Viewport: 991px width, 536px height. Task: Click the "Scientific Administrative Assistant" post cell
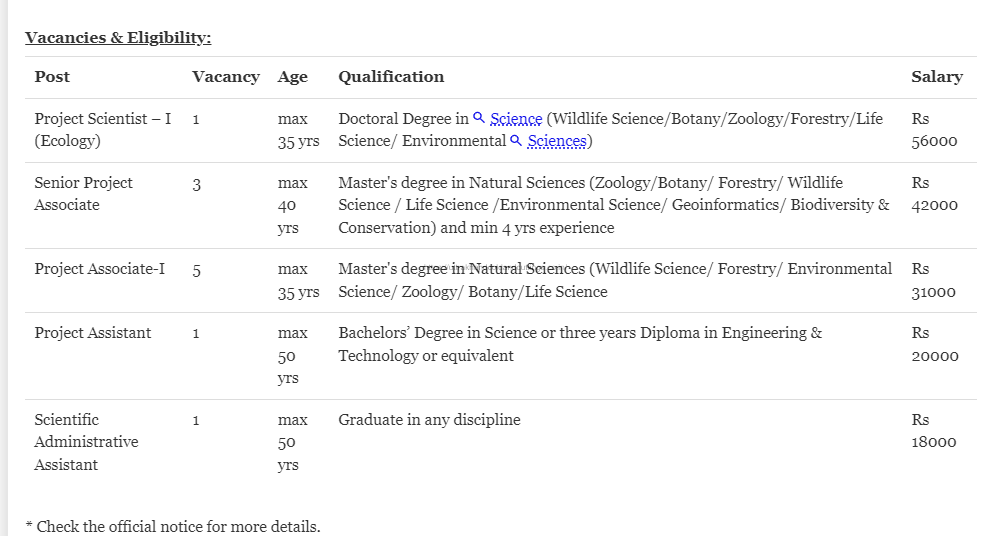pyautogui.click(x=86, y=442)
